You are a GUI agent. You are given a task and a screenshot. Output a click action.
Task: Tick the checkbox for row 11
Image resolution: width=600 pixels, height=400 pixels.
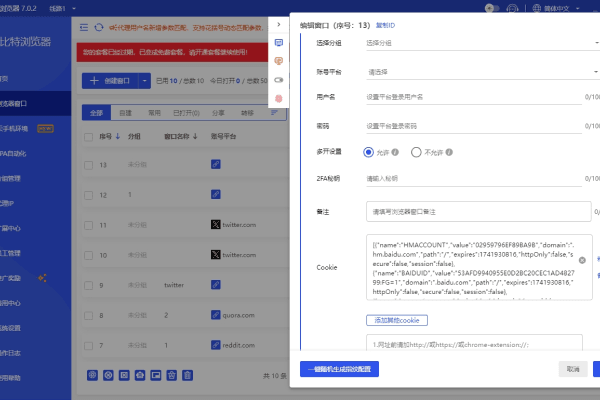(88, 225)
